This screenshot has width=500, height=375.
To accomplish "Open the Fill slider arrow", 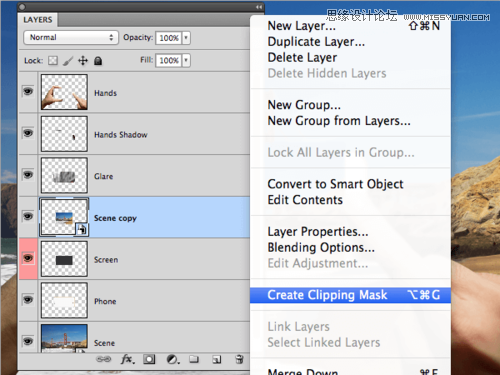I will [186, 60].
